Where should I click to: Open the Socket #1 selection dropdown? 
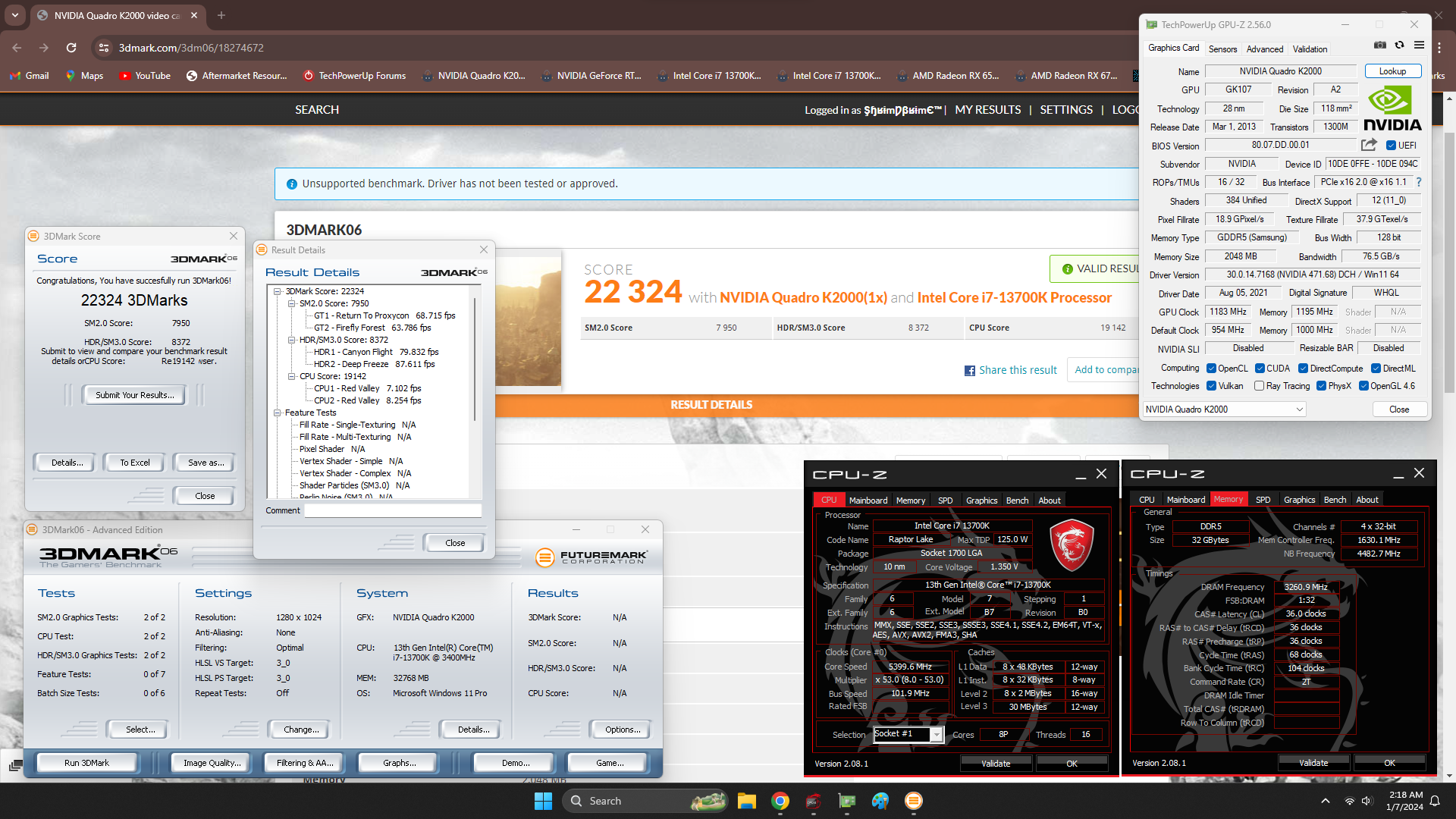(908, 734)
